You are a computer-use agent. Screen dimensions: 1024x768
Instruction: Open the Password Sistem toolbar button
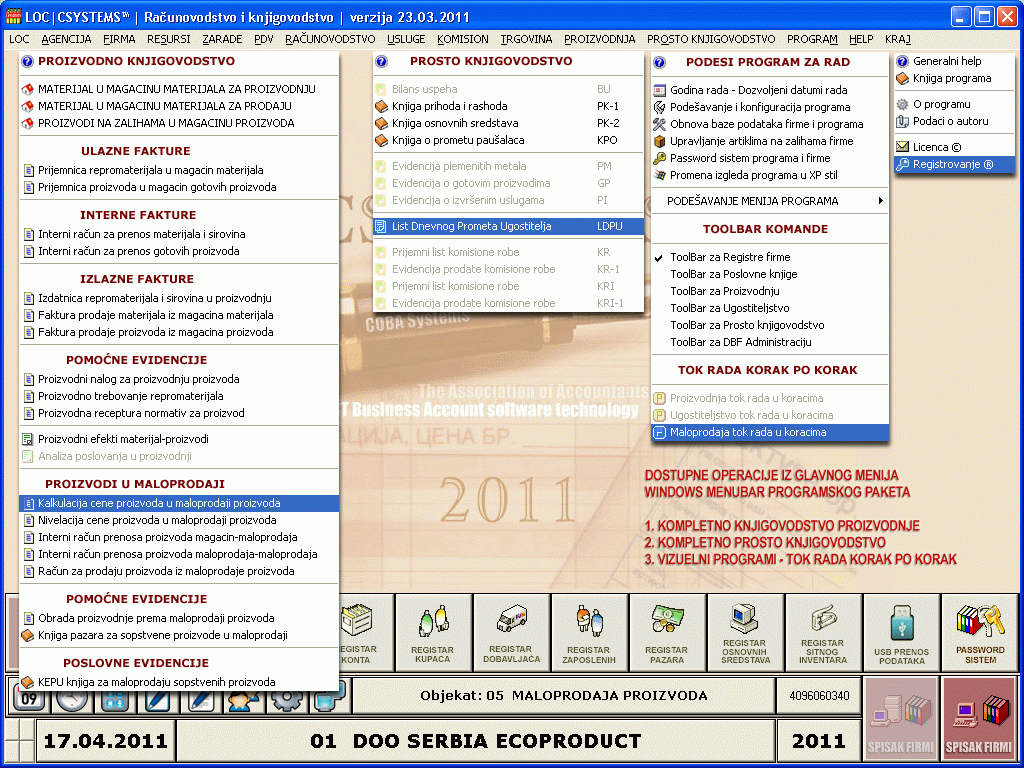pyautogui.click(x=980, y=633)
